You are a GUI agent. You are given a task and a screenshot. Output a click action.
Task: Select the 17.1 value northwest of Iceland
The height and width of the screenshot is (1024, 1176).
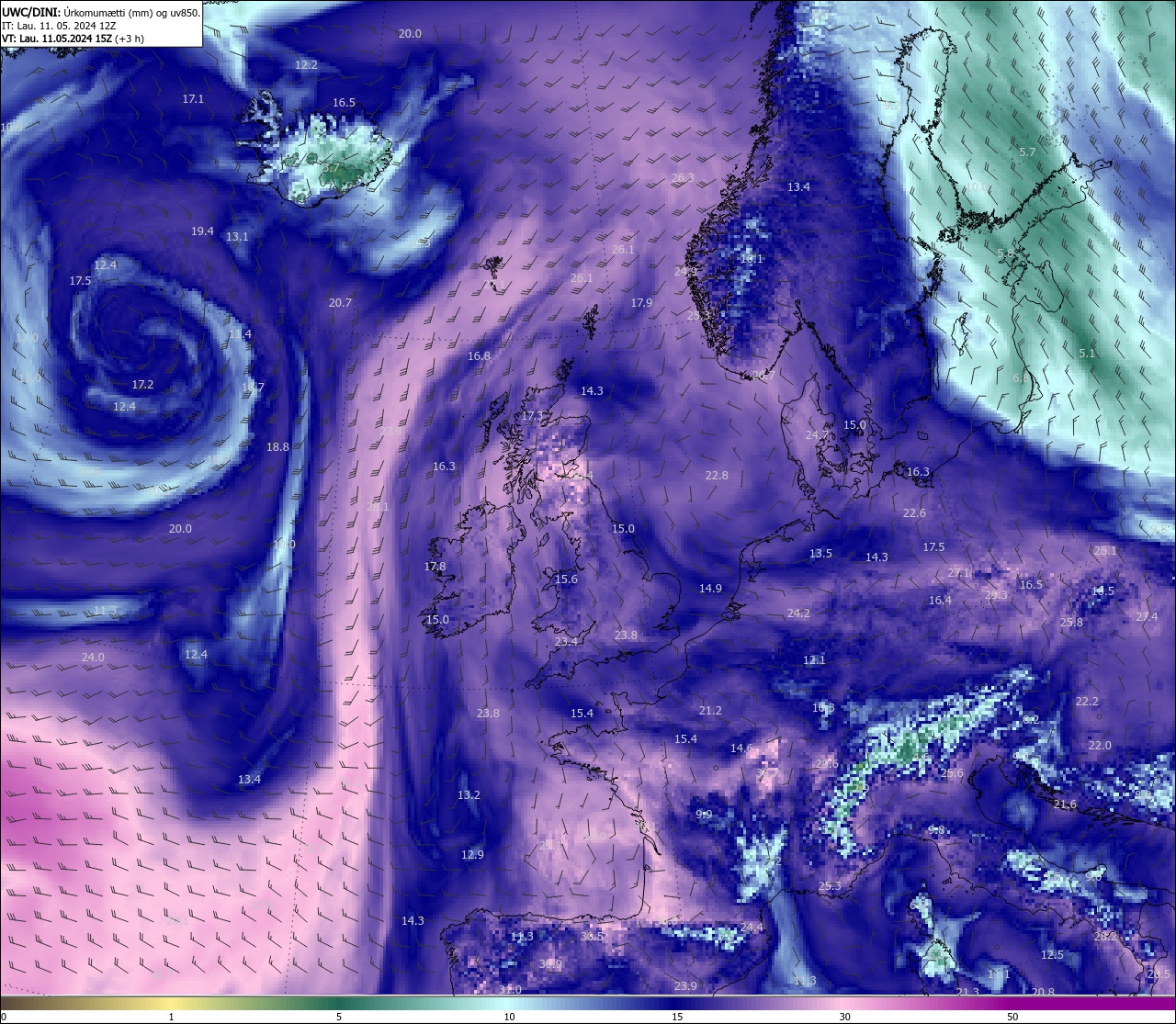193,98
